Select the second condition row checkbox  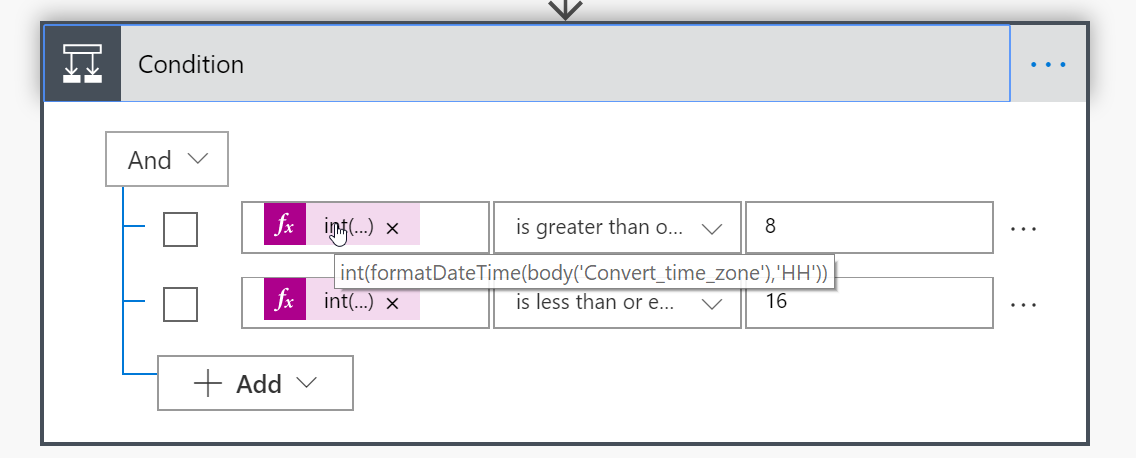point(180,304)
